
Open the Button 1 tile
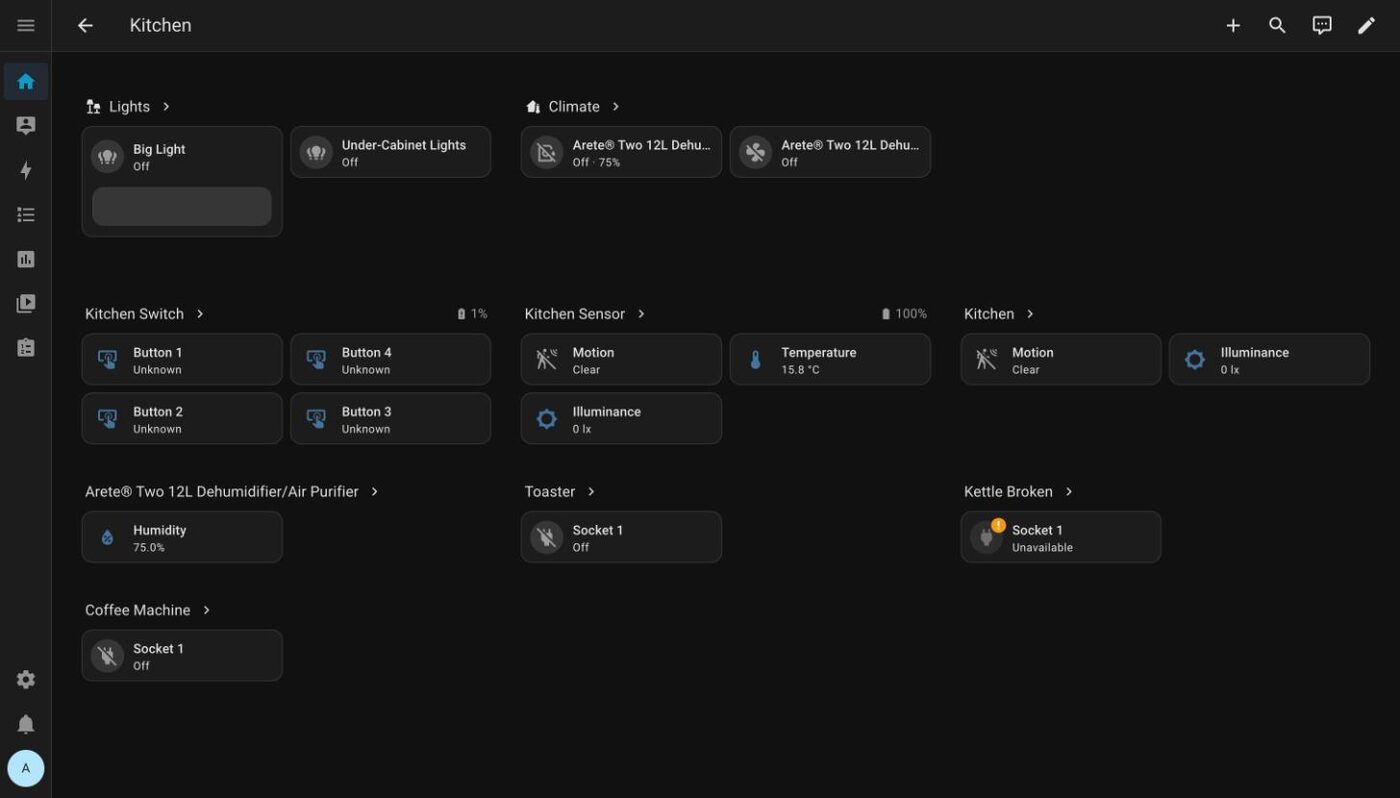click(182, 360)
